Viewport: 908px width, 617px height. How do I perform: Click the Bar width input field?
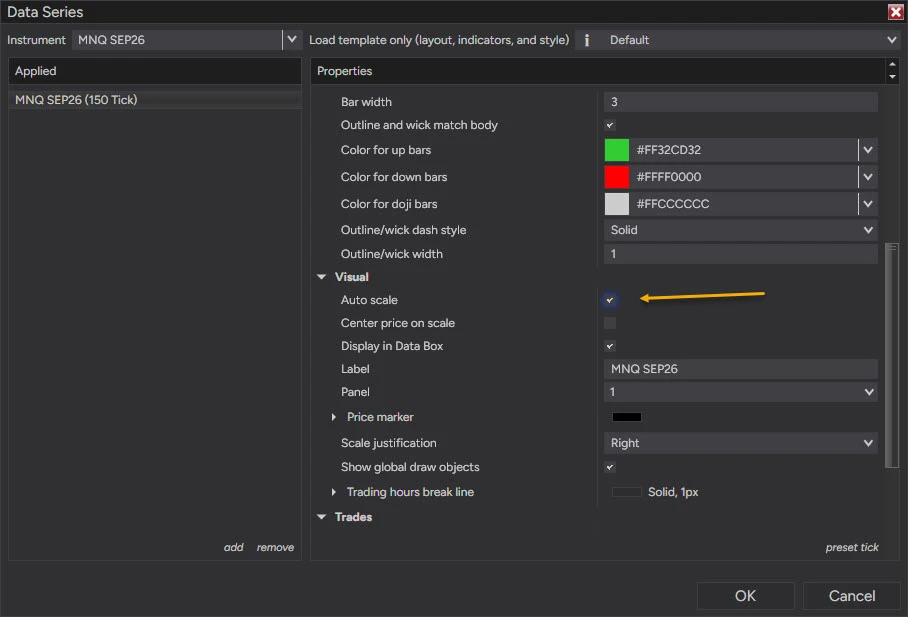[741, 102]
